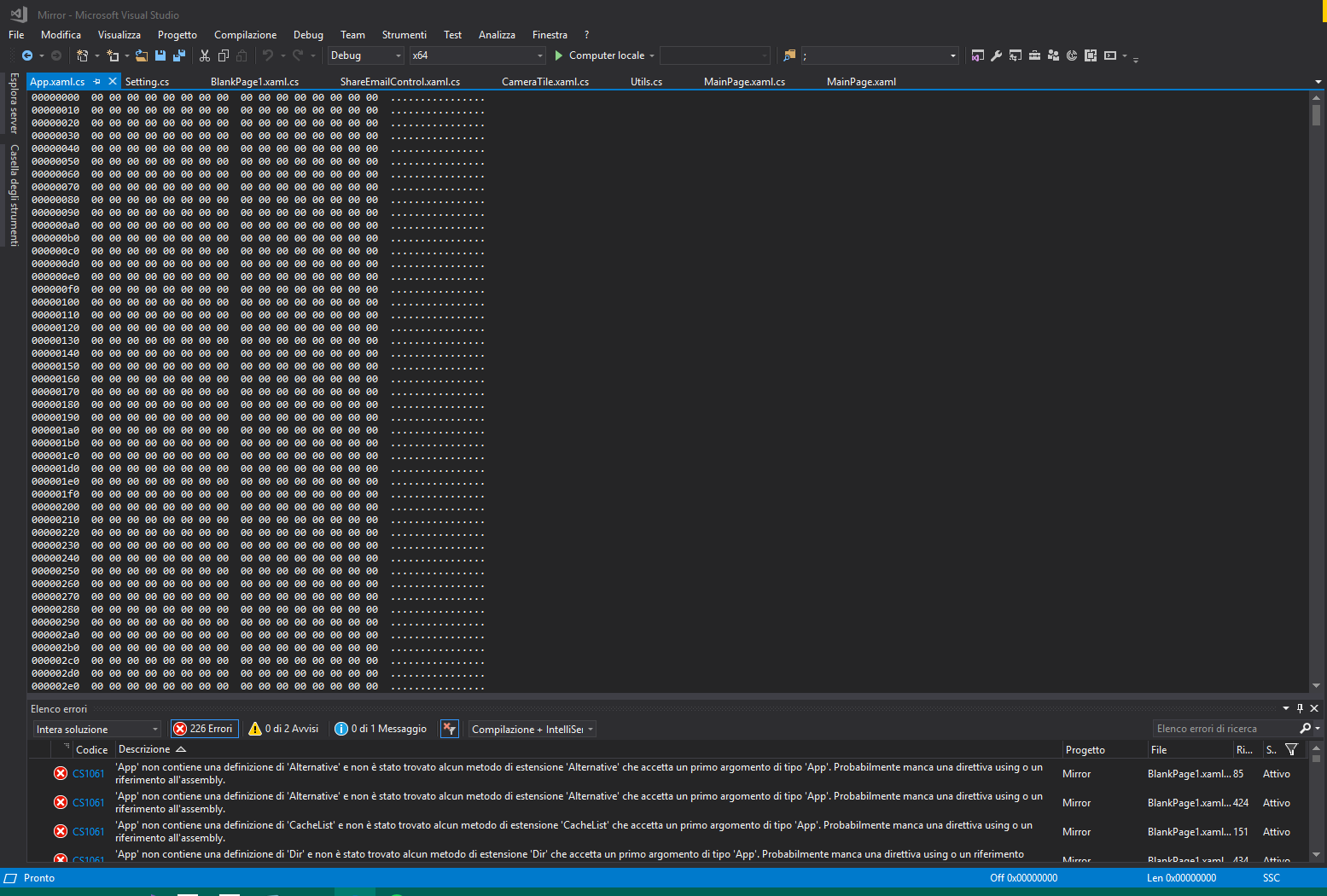The image size is (1327, 896).
Task: Switch to the MainPage.xaml tab
Action: (861, 82)
